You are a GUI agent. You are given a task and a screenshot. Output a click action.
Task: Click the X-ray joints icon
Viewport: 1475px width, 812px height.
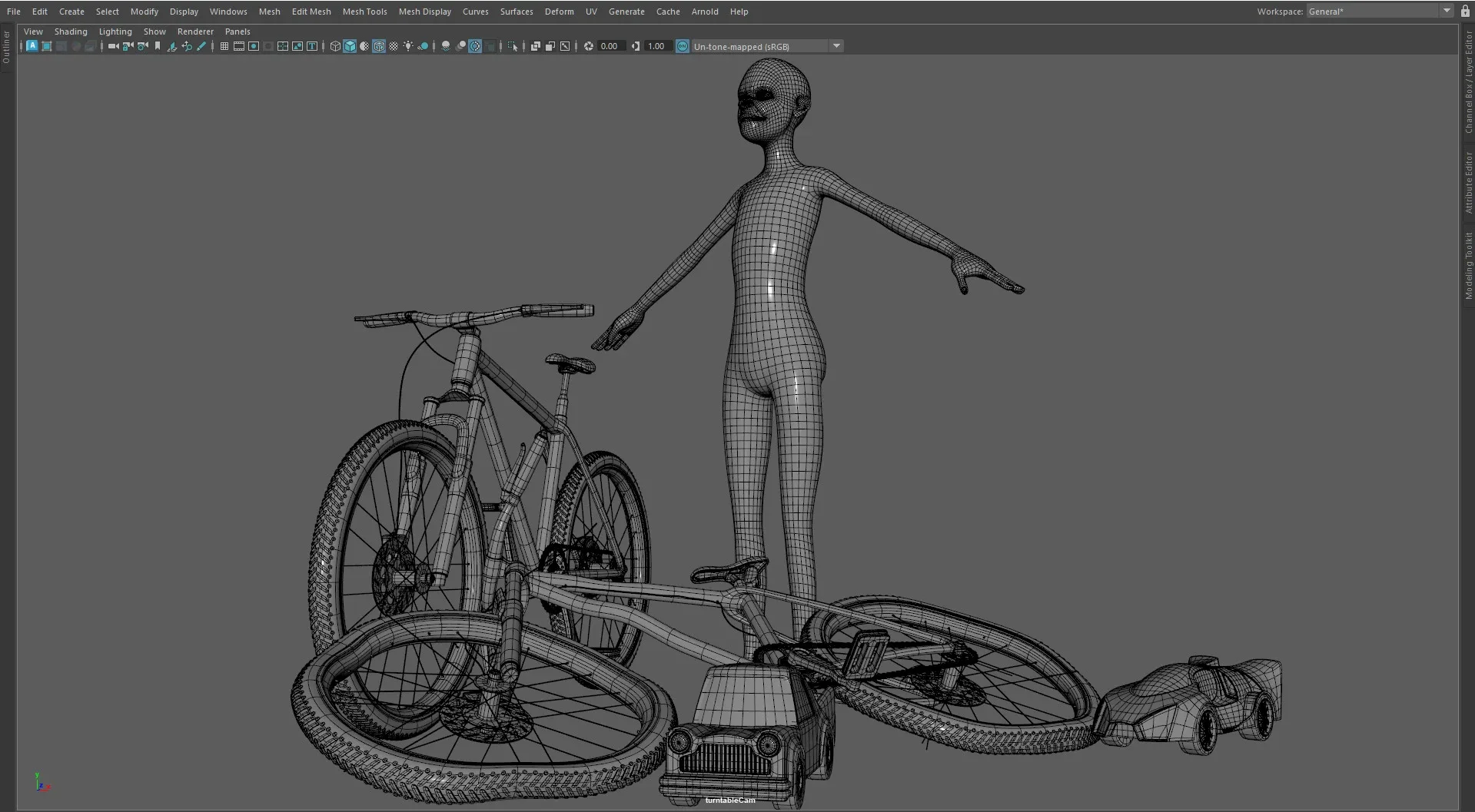click(565, 46)
